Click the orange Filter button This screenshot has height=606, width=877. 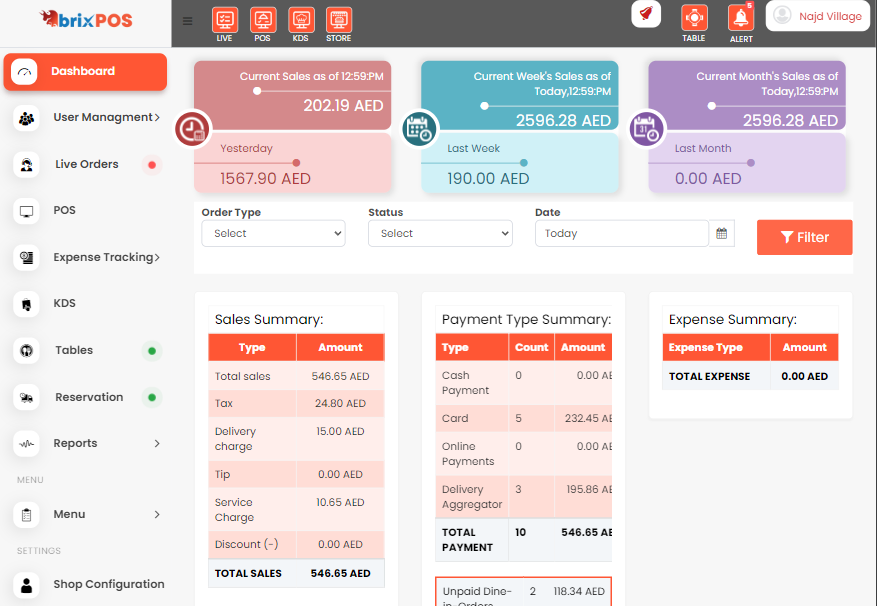pyautogui.click(x=804, y=237)
